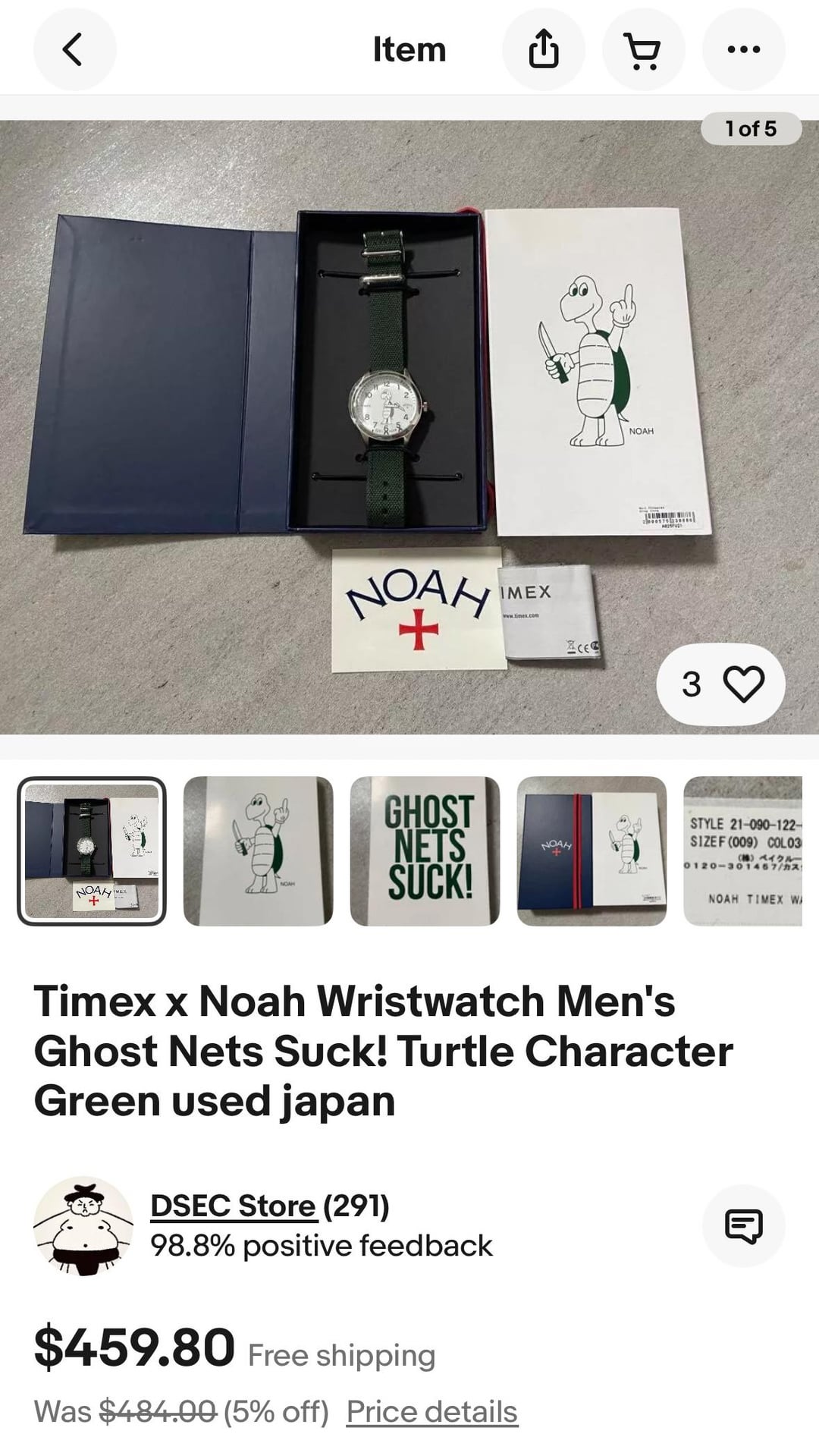The height and width of the screenshot is (1456, 819).
Task: Select the turtle card thumbnail
Action: (259, 851)
